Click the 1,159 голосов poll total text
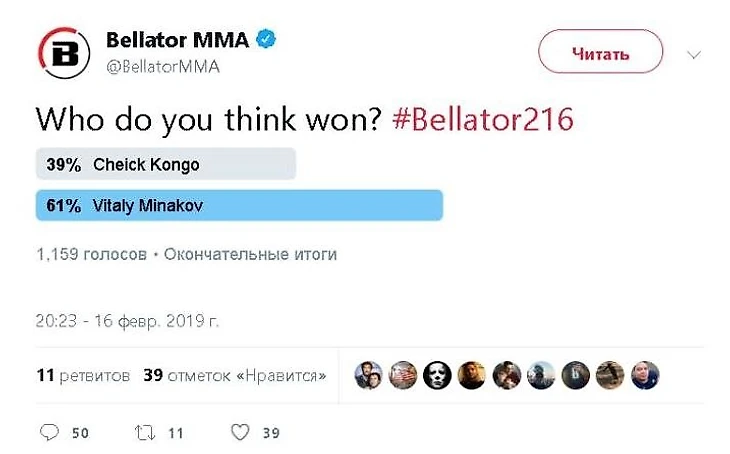This screenshot has width=730, height=454. (91, 254)
